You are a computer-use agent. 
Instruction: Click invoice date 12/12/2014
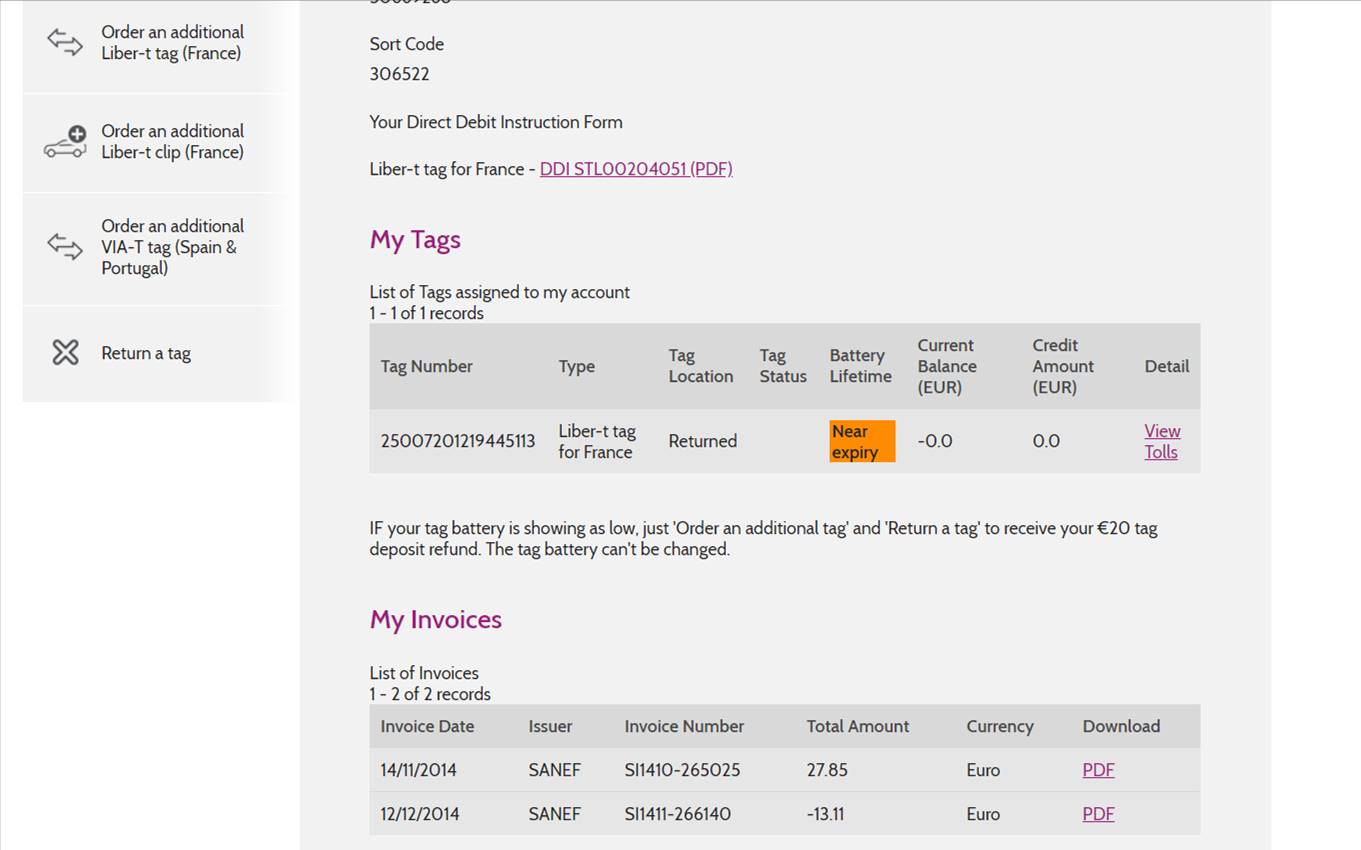coord(420,814)
